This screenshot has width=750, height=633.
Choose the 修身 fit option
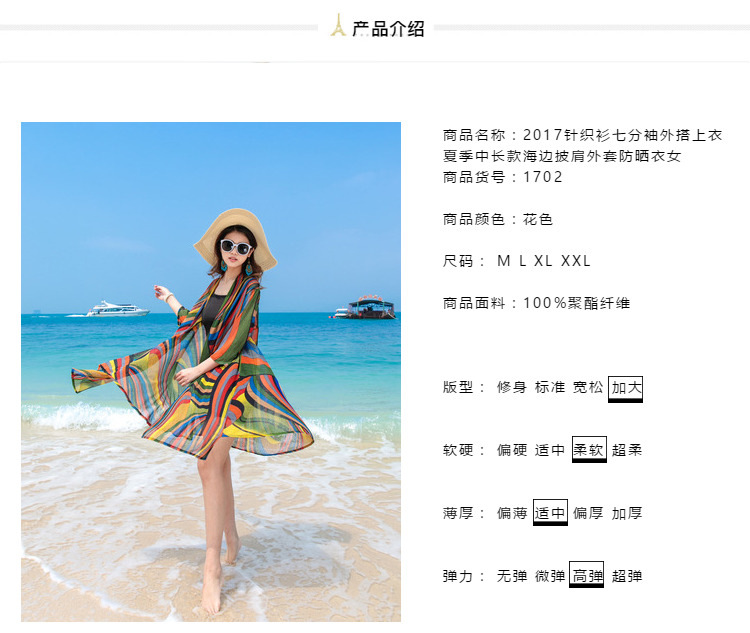(511, 387)
